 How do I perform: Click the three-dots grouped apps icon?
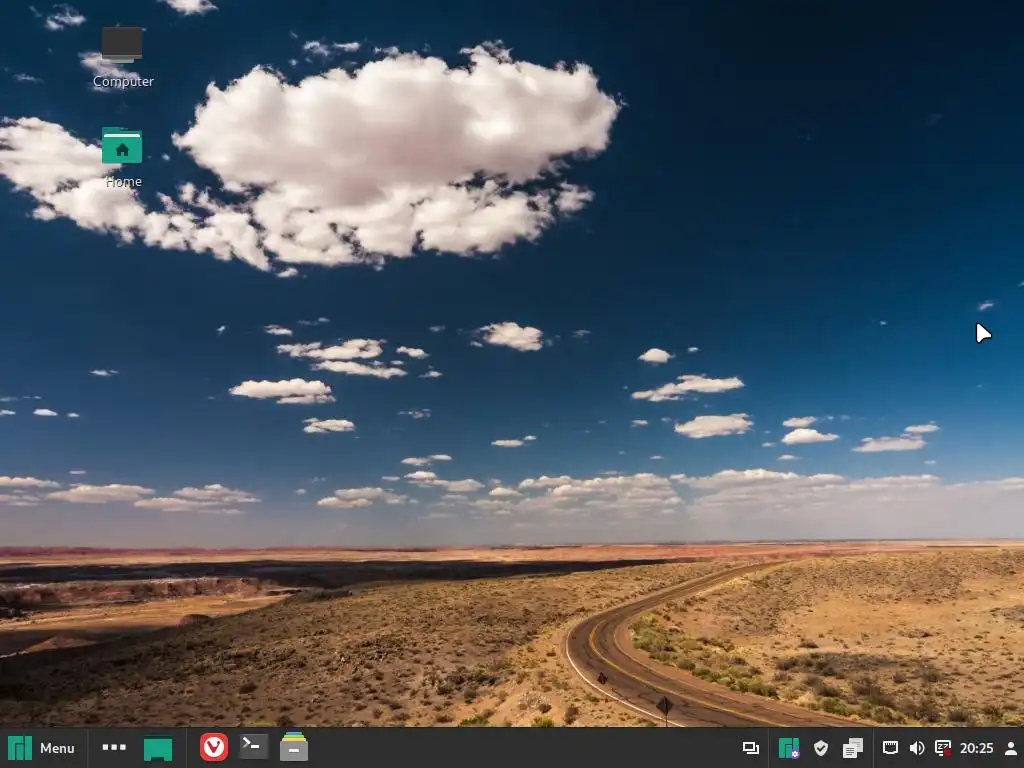point(114,747)
